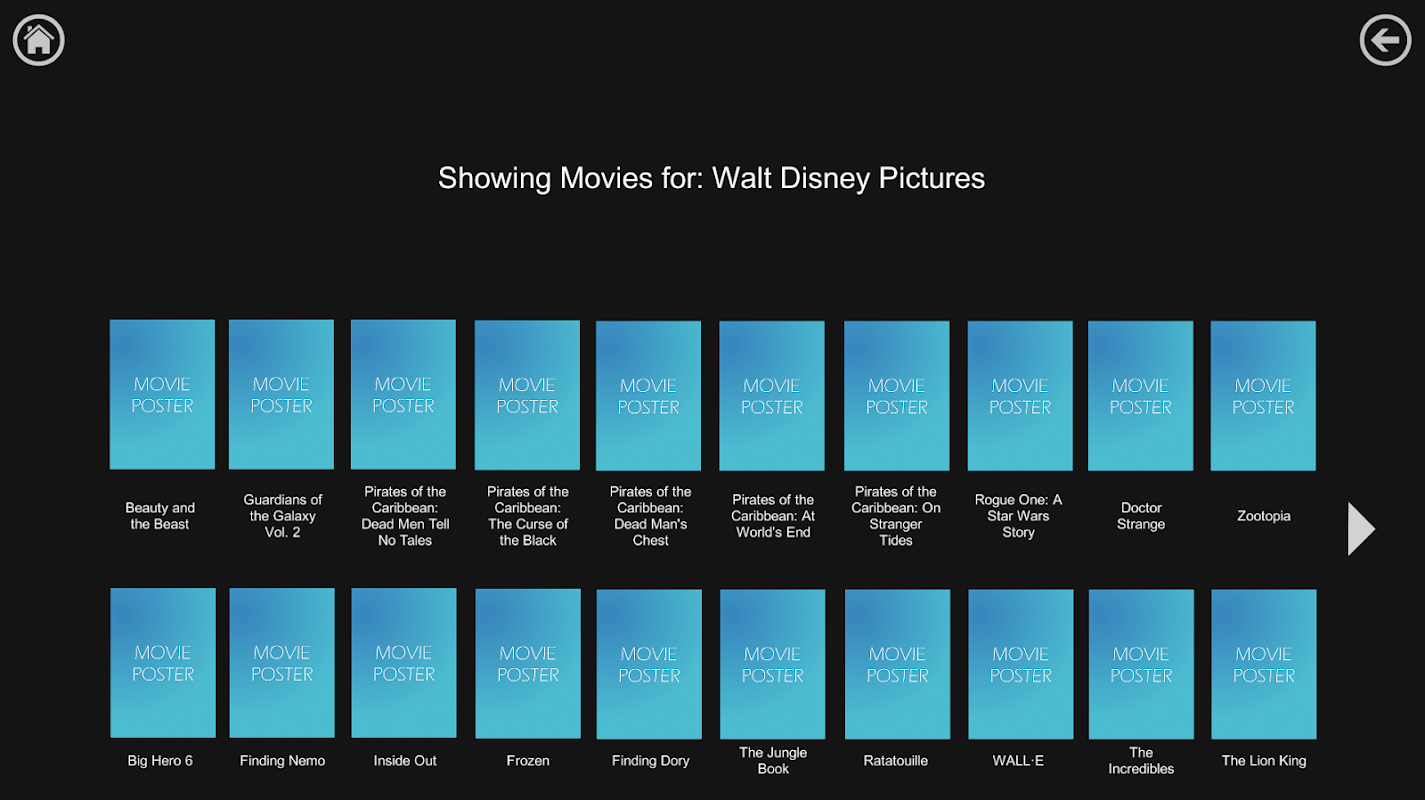Click the 'Doctor Strange' title text
Image resolution: width=1425 pixels, height=800 pixels.
coord(1141,516)
